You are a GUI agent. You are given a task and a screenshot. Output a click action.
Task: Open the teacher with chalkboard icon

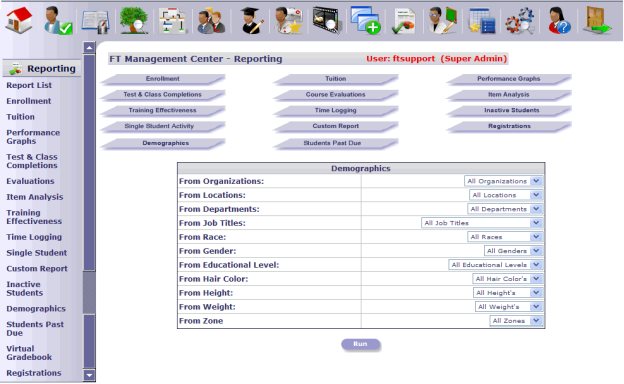tap(443, 20)
